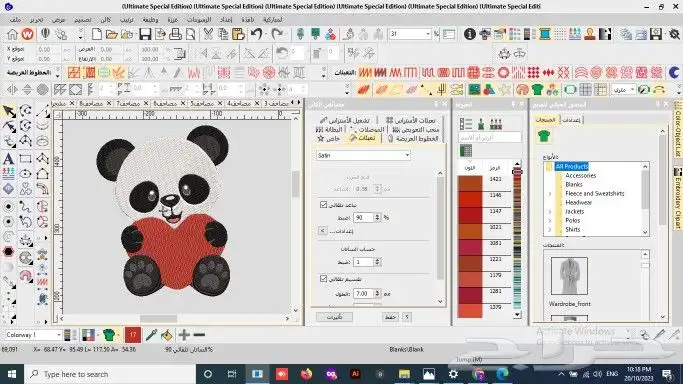Expand the إعدادات settings arrow button

(x=322, y=231)
